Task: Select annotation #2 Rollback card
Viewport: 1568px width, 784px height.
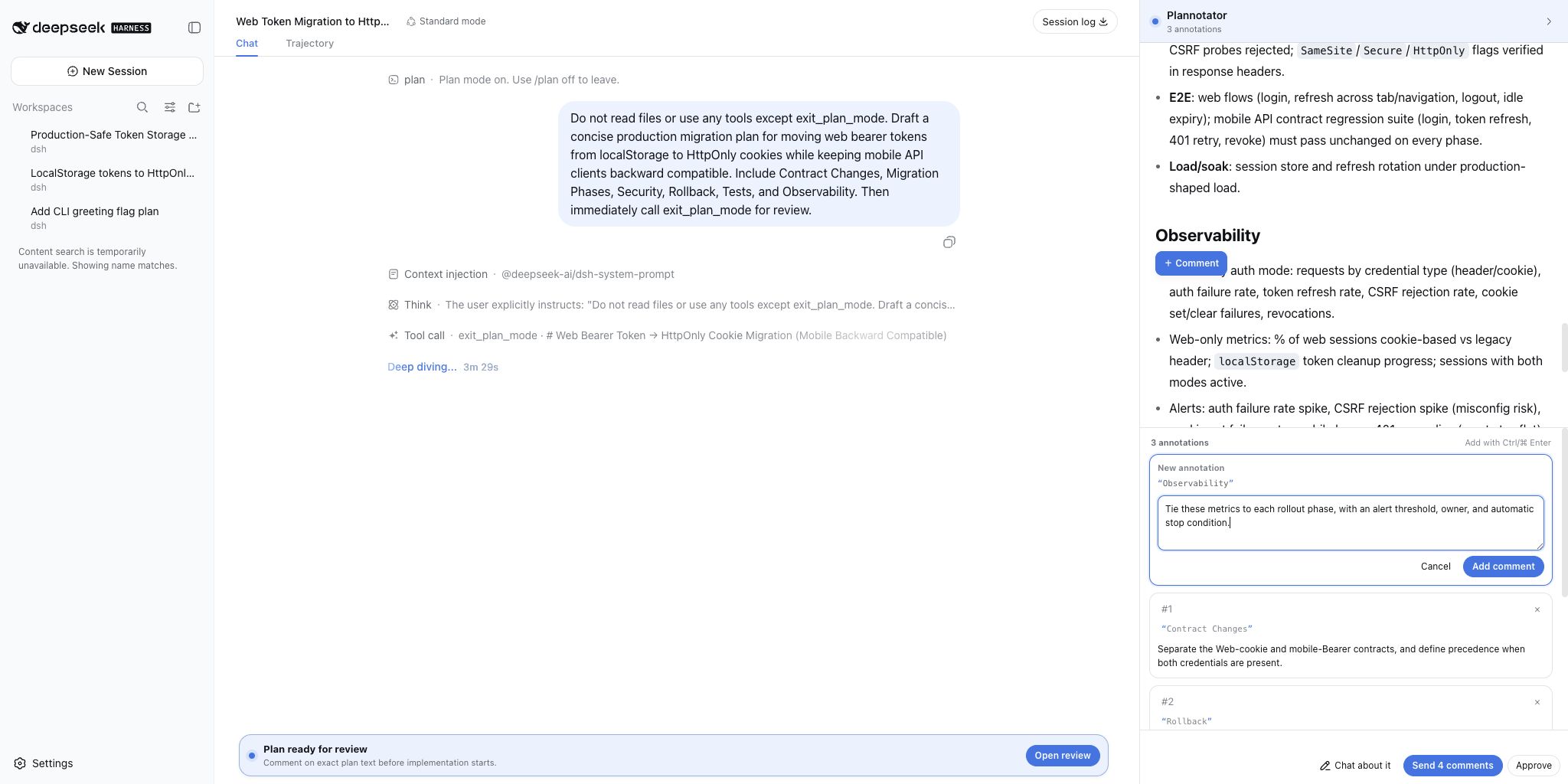Action: tap(1351, 708)
